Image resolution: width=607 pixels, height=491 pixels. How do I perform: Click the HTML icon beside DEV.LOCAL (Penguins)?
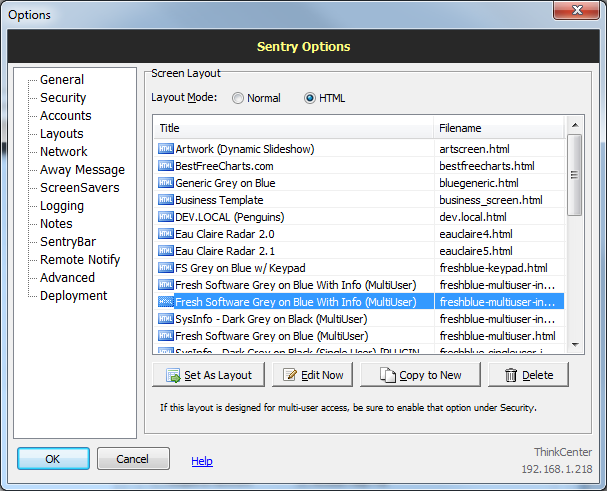coord(166,217)
